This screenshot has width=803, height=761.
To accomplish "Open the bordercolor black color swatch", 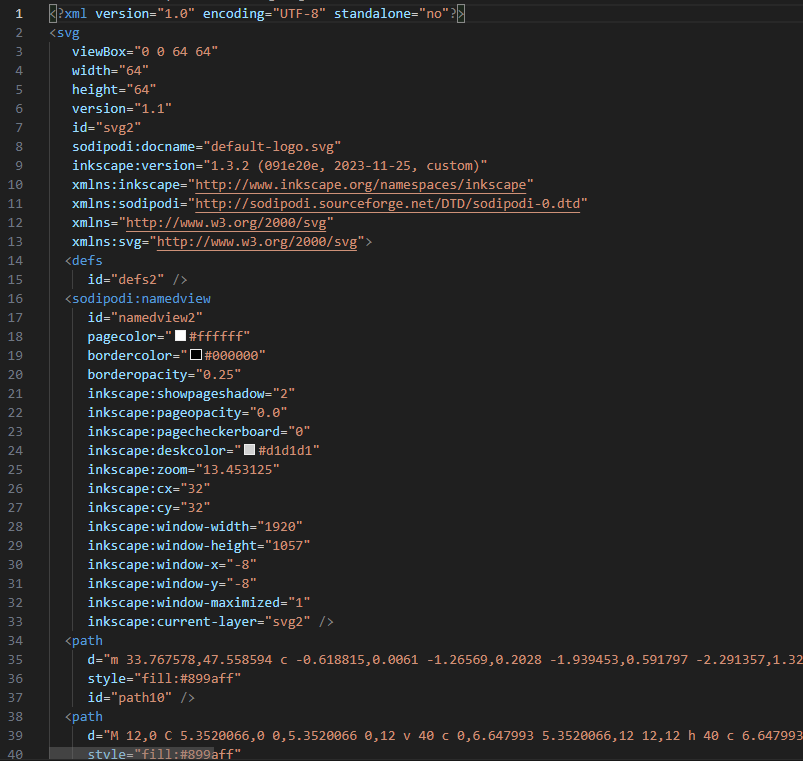I will tap(196, 355).
